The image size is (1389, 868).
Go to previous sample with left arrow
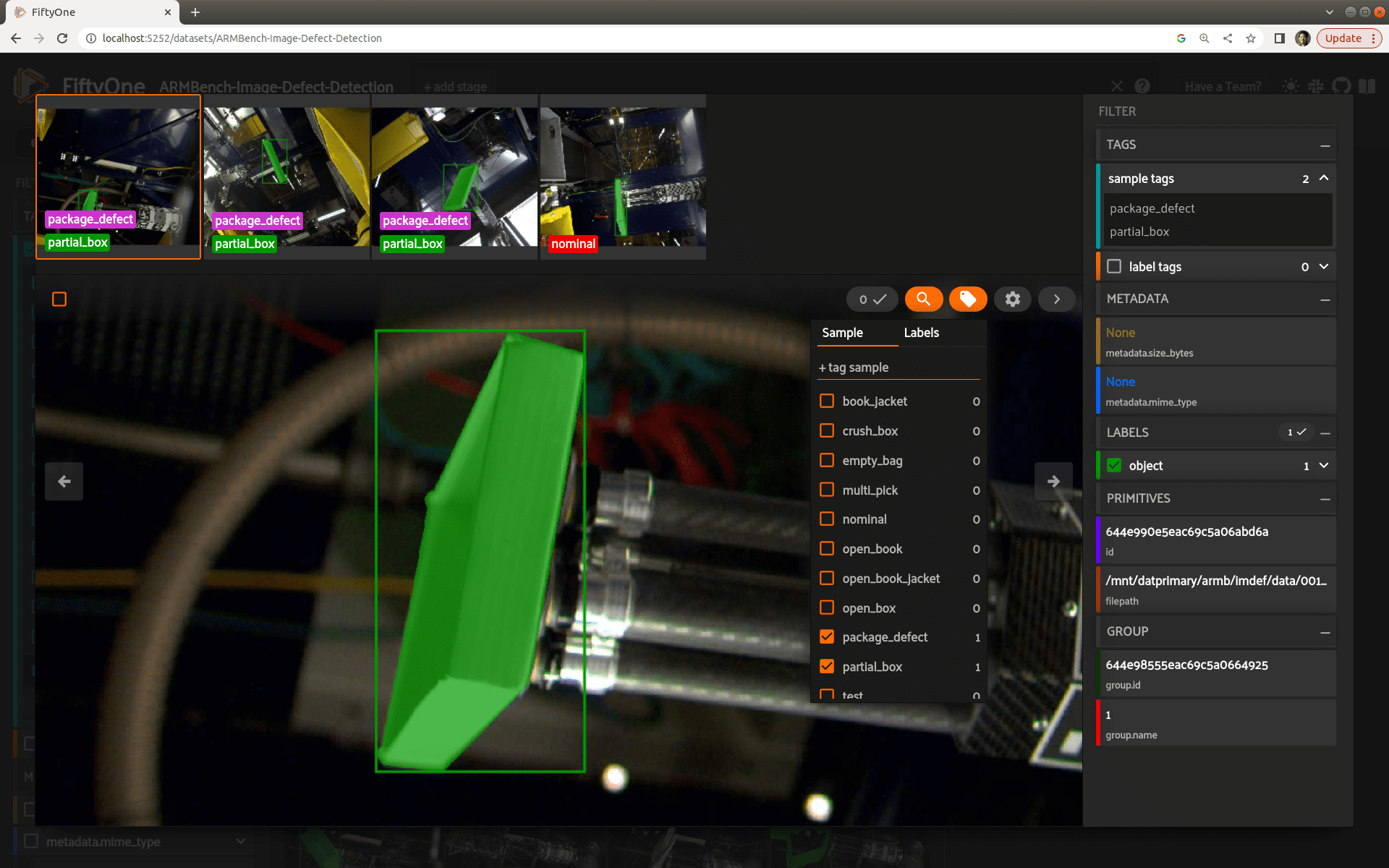click(x=64, y=481)
